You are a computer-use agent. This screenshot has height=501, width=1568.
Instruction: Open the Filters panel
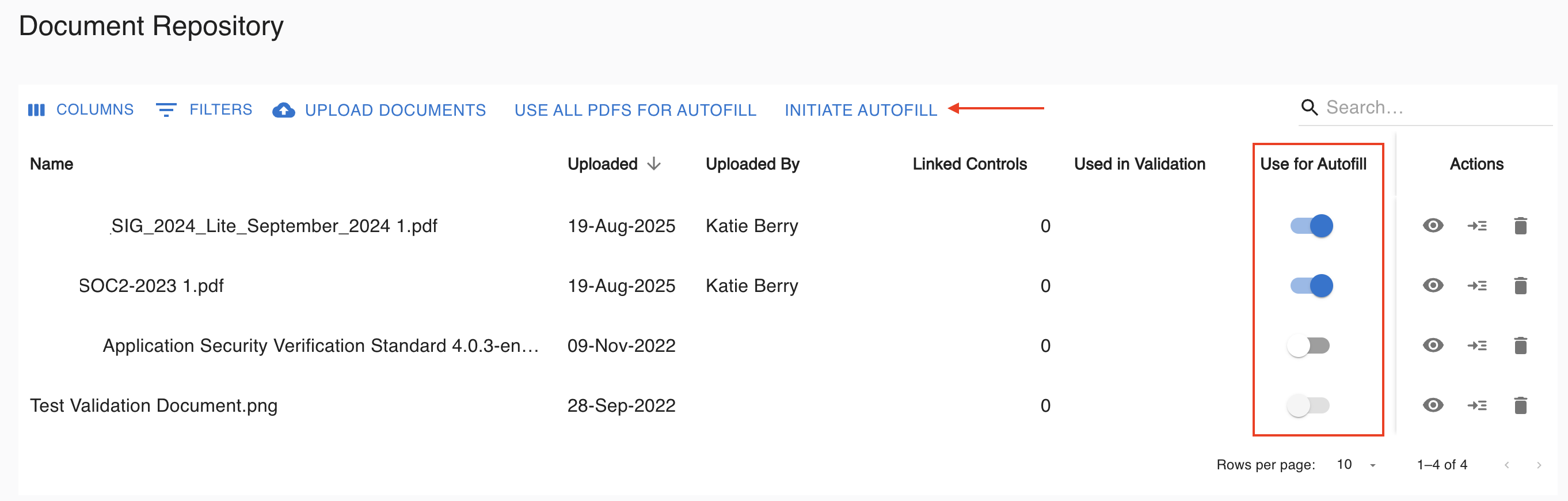tap(204, 109)
